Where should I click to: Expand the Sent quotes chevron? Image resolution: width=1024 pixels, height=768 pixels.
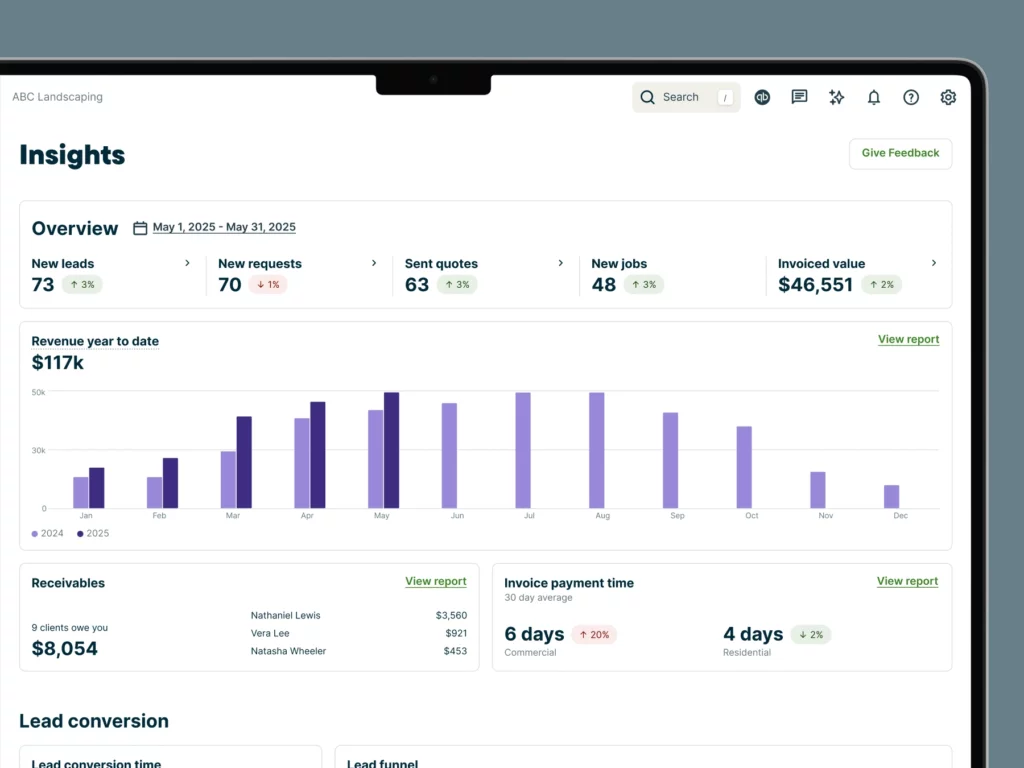pyautogui.click(x=561, y=263)
